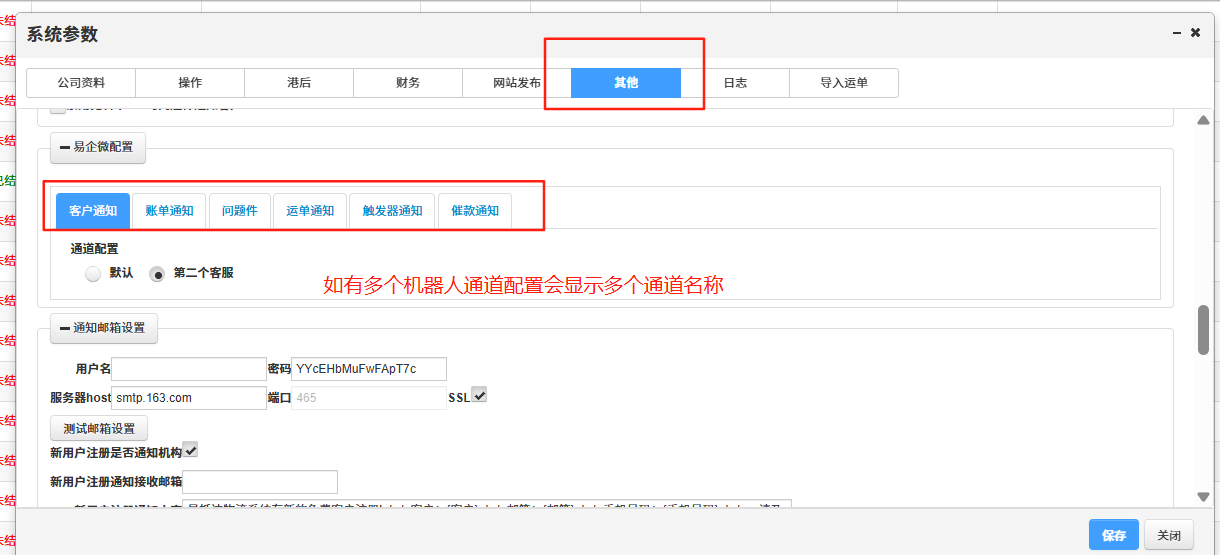The height and width of the screenshot is (555, 1220).
Task: Switch to the 公司资料 tab
Action: (x=81, y=83)
